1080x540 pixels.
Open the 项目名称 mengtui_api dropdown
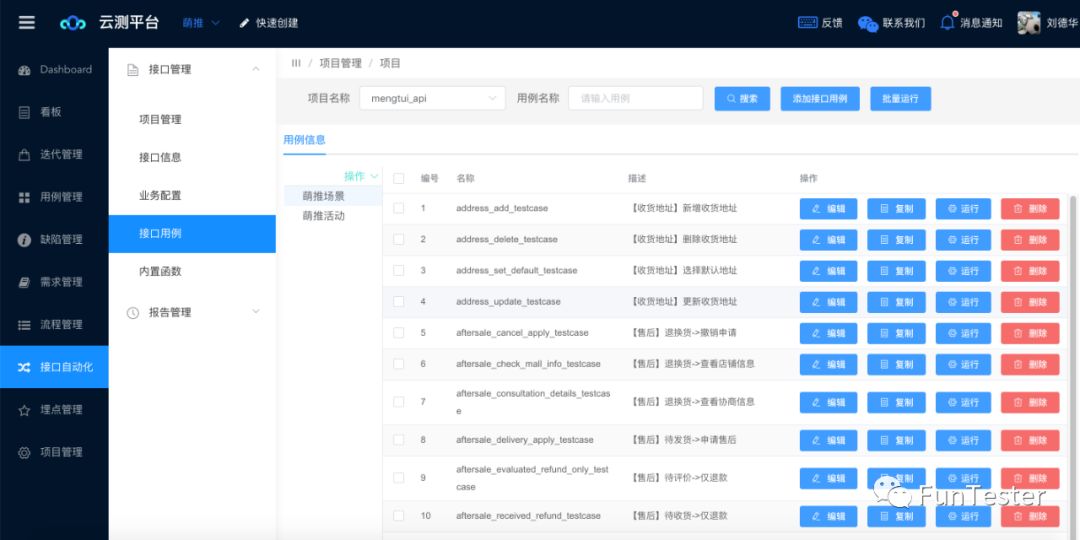pyautogui.click(x=433, y=98)
